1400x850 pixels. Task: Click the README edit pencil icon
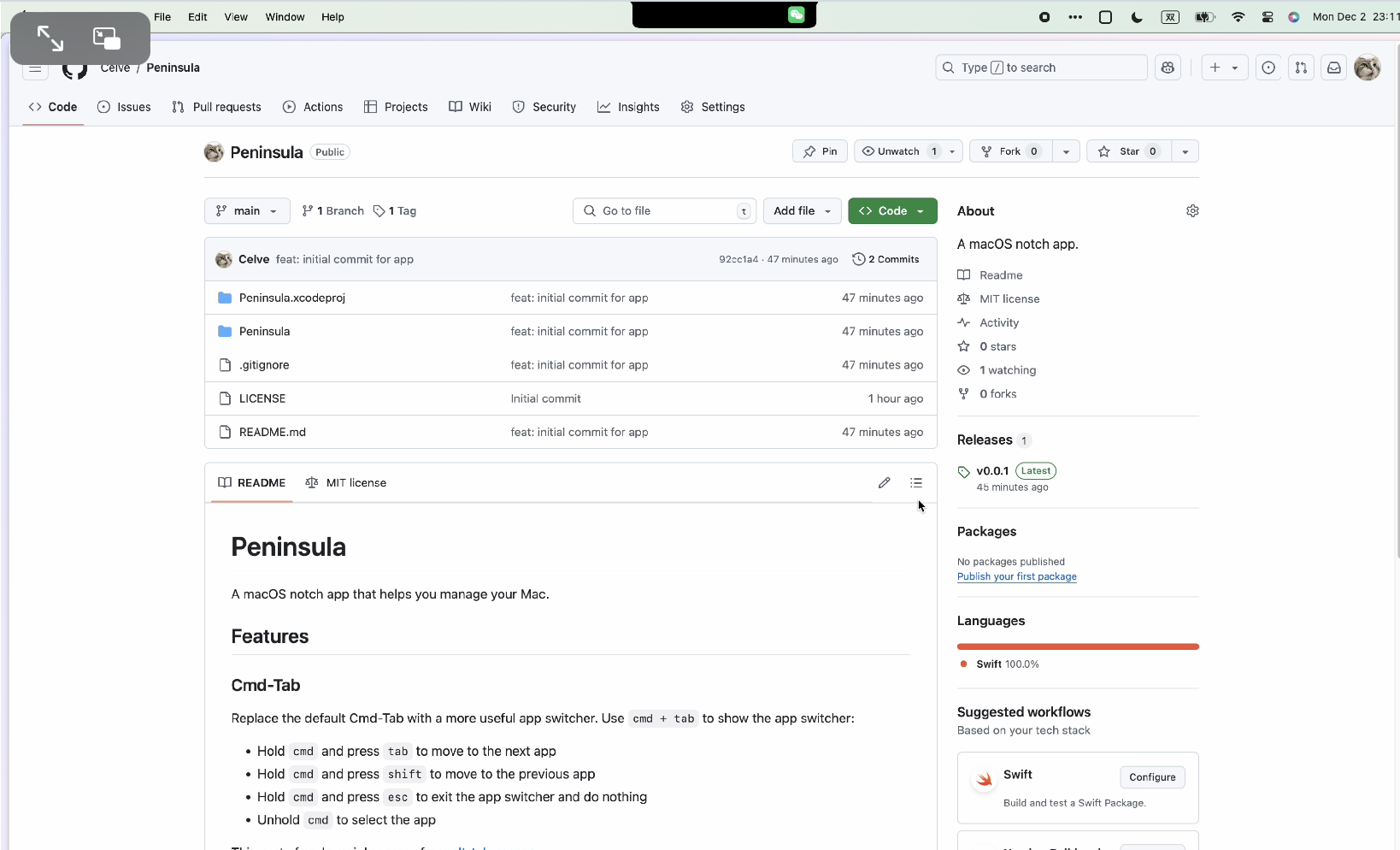884,483
